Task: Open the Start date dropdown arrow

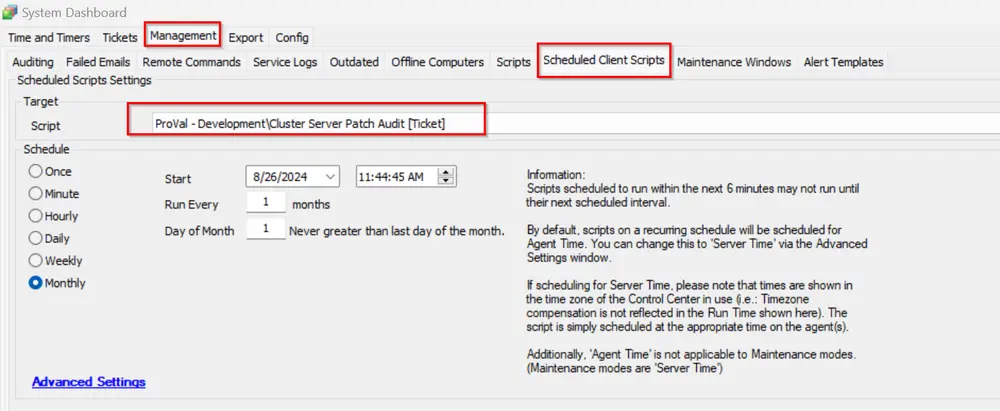Action: coord(330,177)
